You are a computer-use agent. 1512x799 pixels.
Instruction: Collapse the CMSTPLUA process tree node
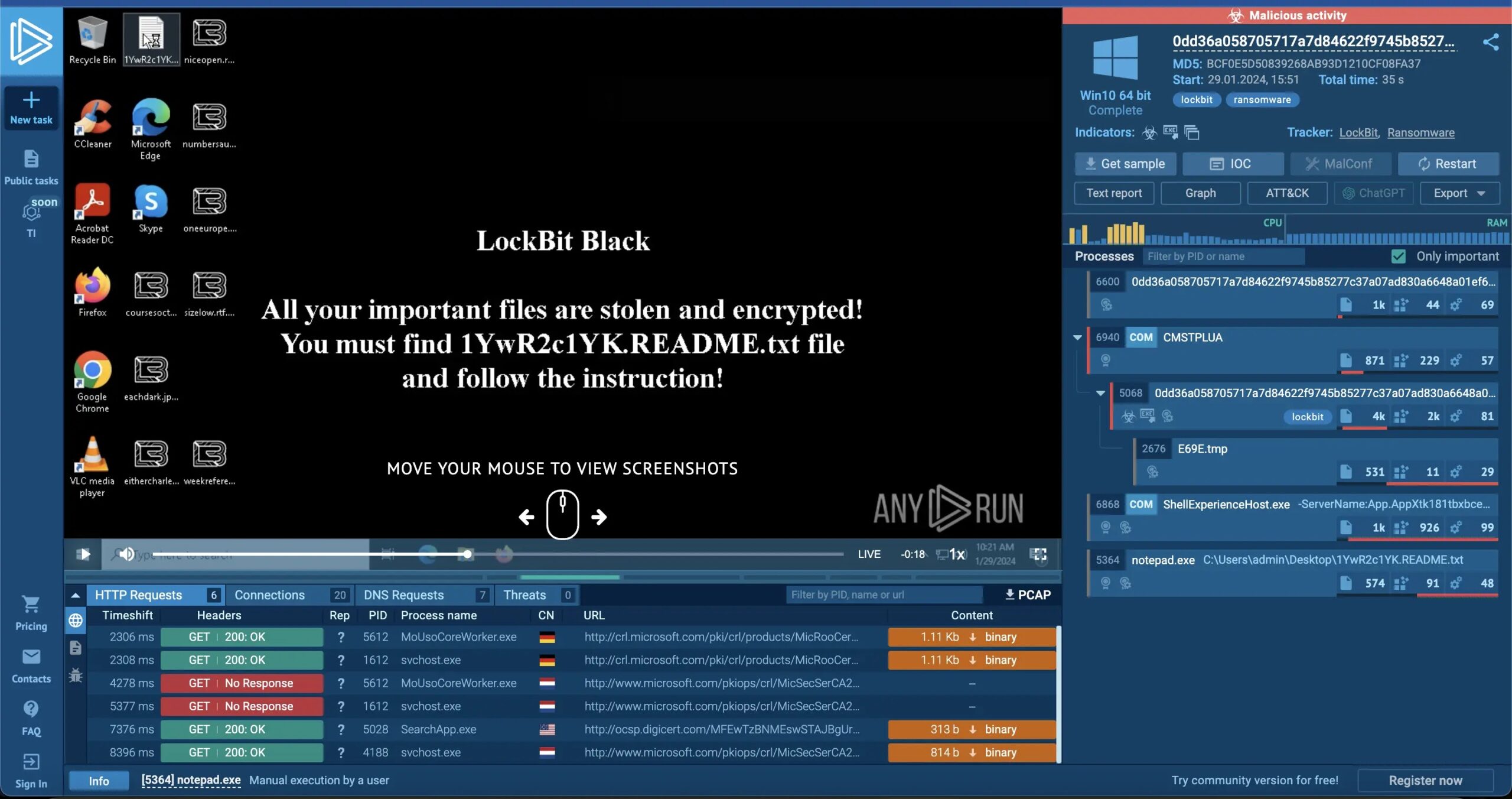click(x=1077, y=337)
